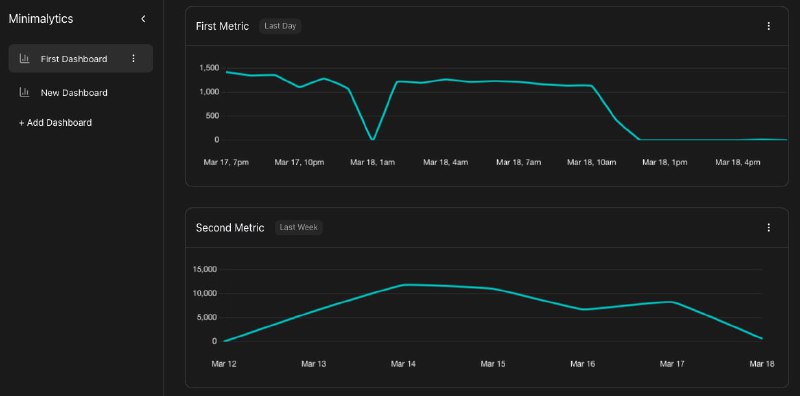
Task: Click the Second Metric card title
Action: (x=230, y=228)
